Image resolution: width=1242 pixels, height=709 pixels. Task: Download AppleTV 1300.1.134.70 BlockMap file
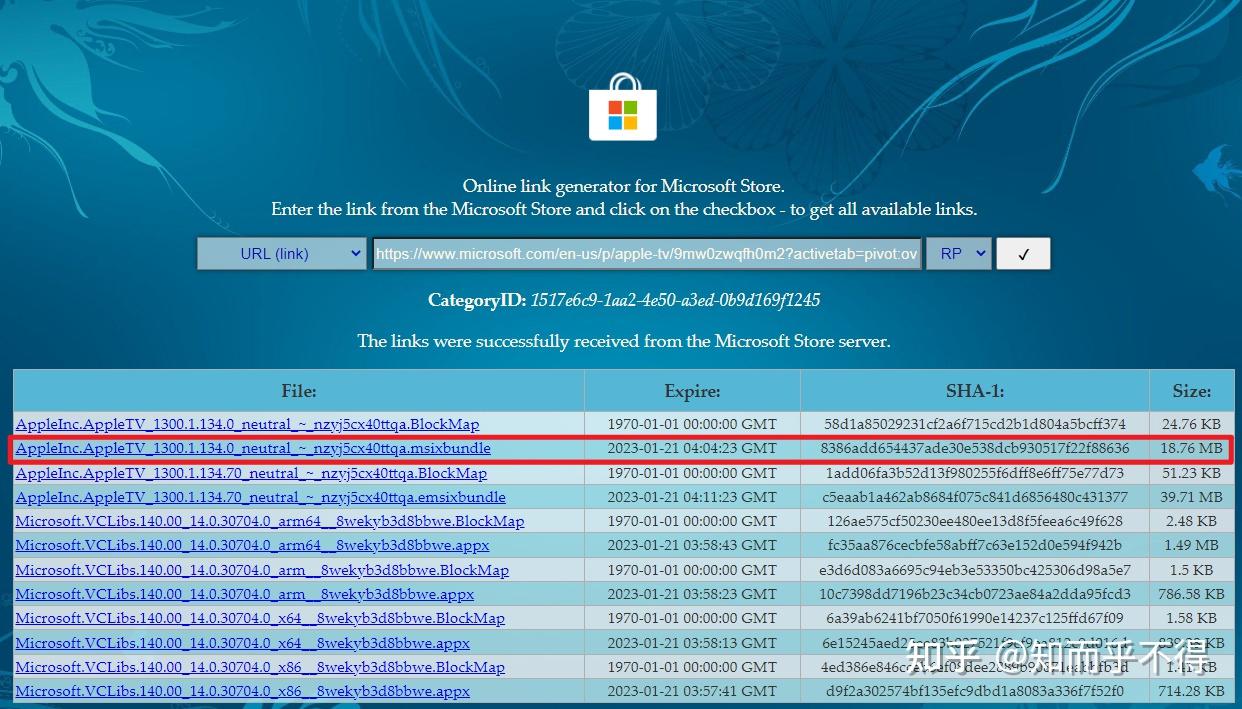(x=251, y=473)
